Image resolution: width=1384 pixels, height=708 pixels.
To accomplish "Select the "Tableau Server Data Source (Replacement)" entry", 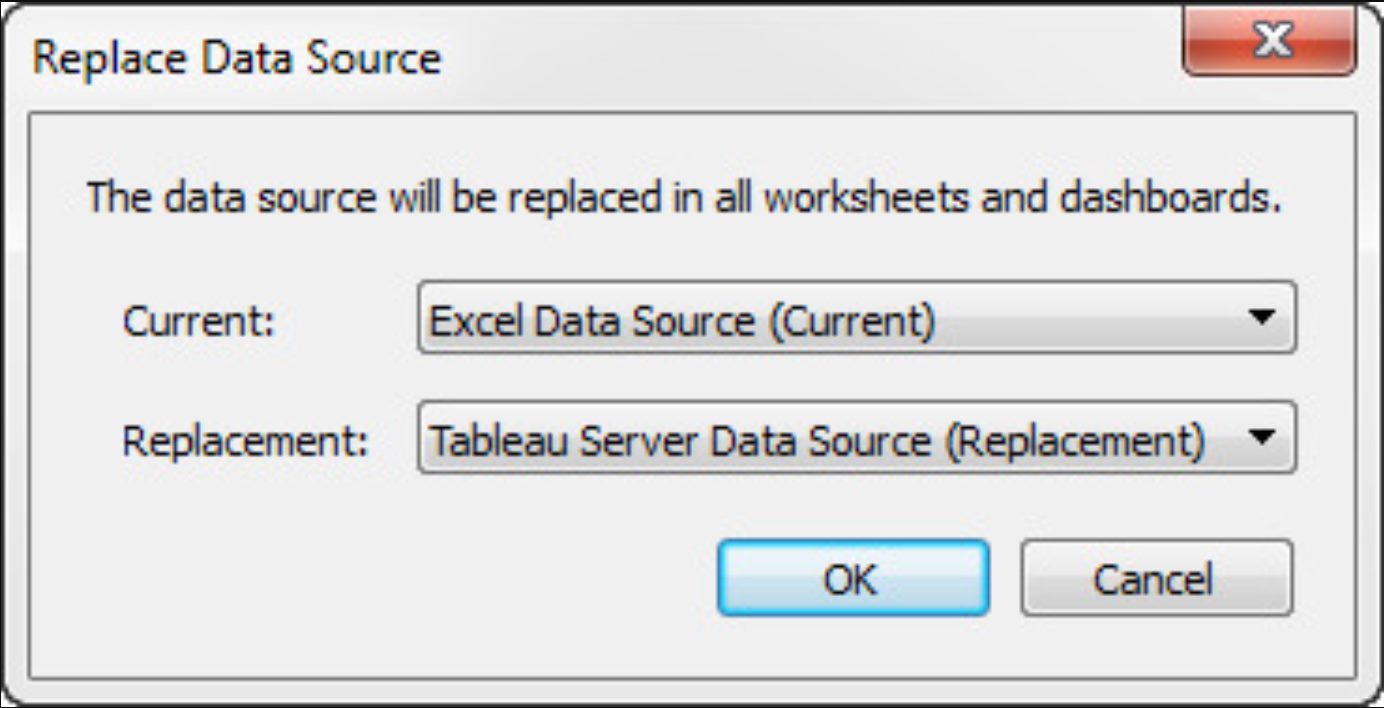I will (816, 440).
